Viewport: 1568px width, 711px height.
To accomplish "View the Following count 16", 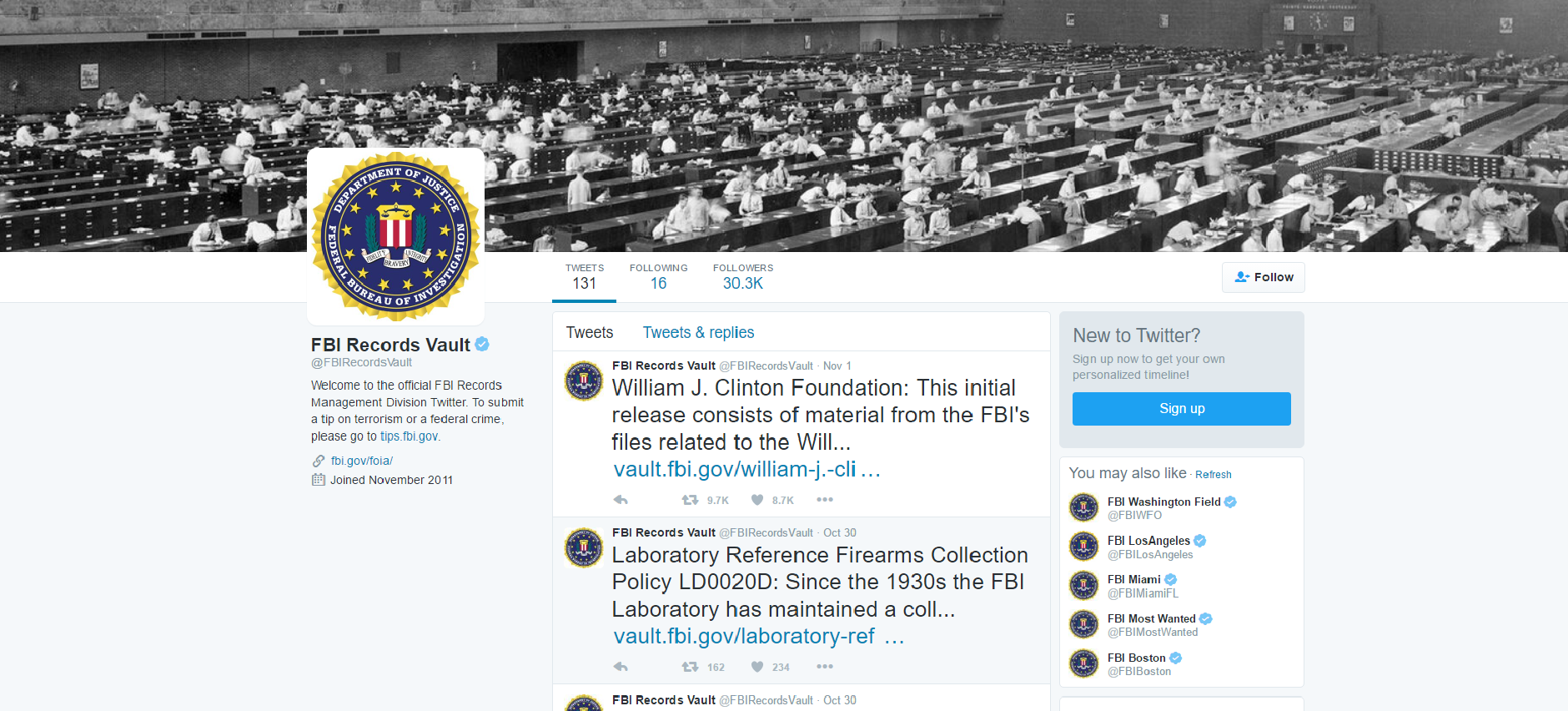I will point(659,277).
